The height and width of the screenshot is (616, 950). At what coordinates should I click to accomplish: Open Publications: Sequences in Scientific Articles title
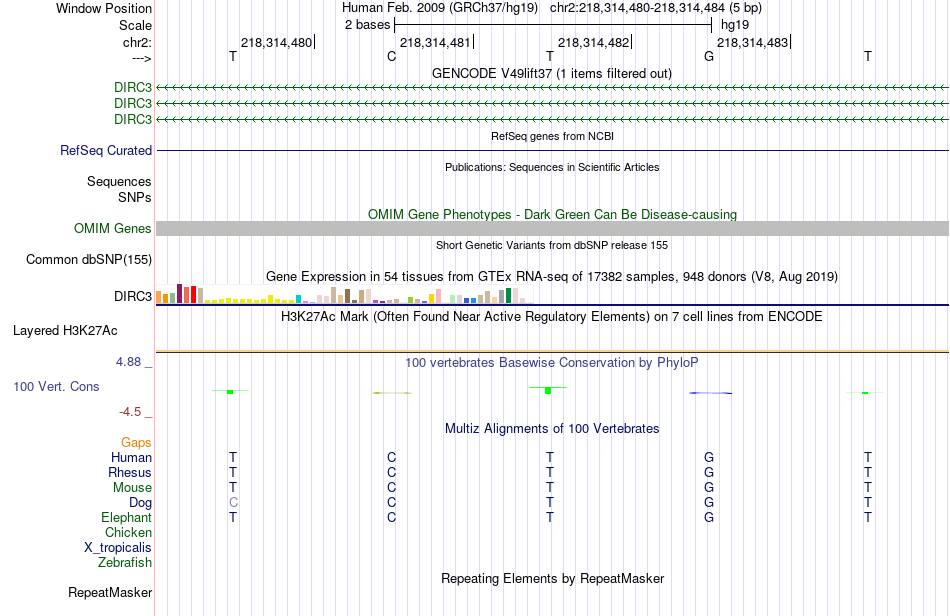[x=552, y=167]
